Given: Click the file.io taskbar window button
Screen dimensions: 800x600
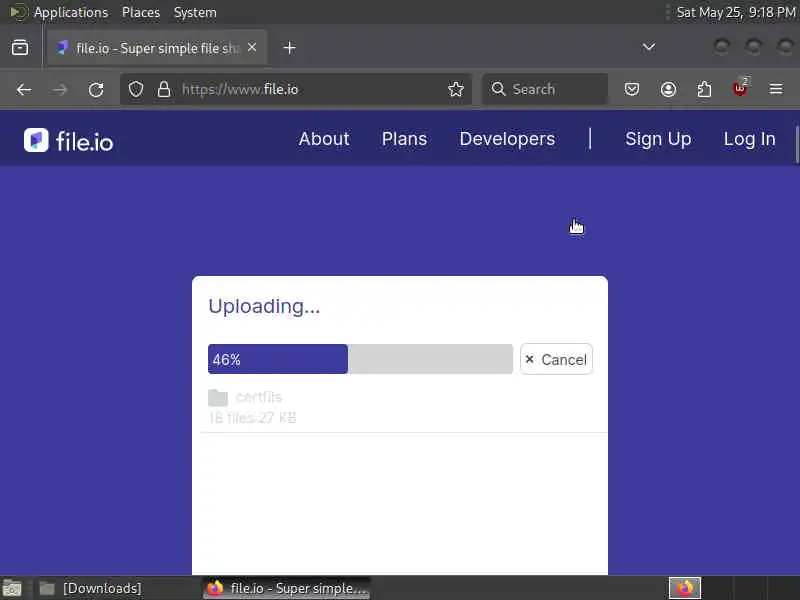Looking at the screenshot, I should 287,588.
